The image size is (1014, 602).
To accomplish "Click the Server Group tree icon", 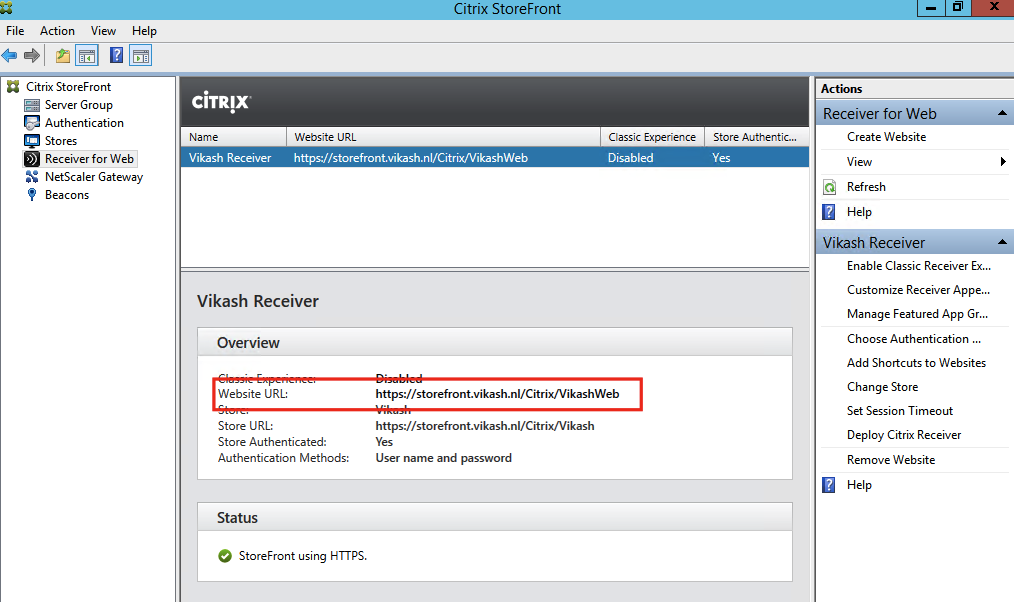I will coord(32,105).
